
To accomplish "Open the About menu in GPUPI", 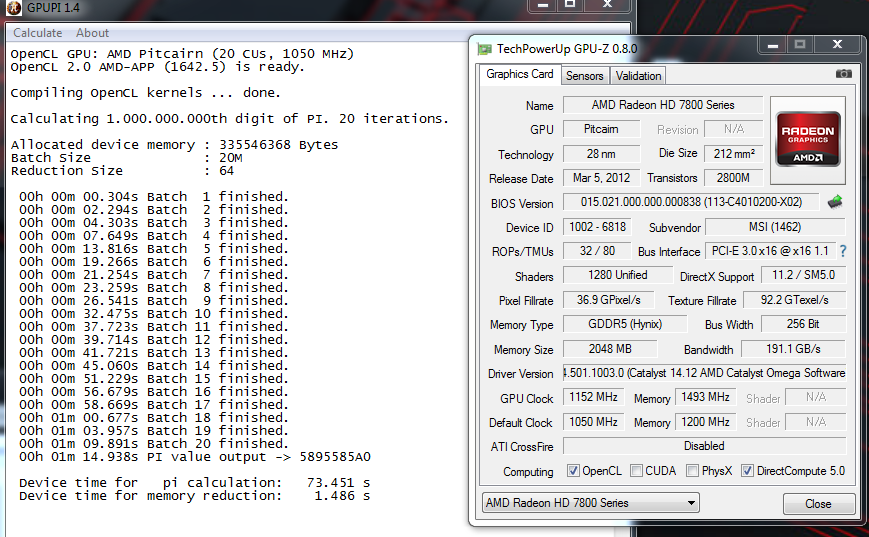I will click(x=93, y=33).
